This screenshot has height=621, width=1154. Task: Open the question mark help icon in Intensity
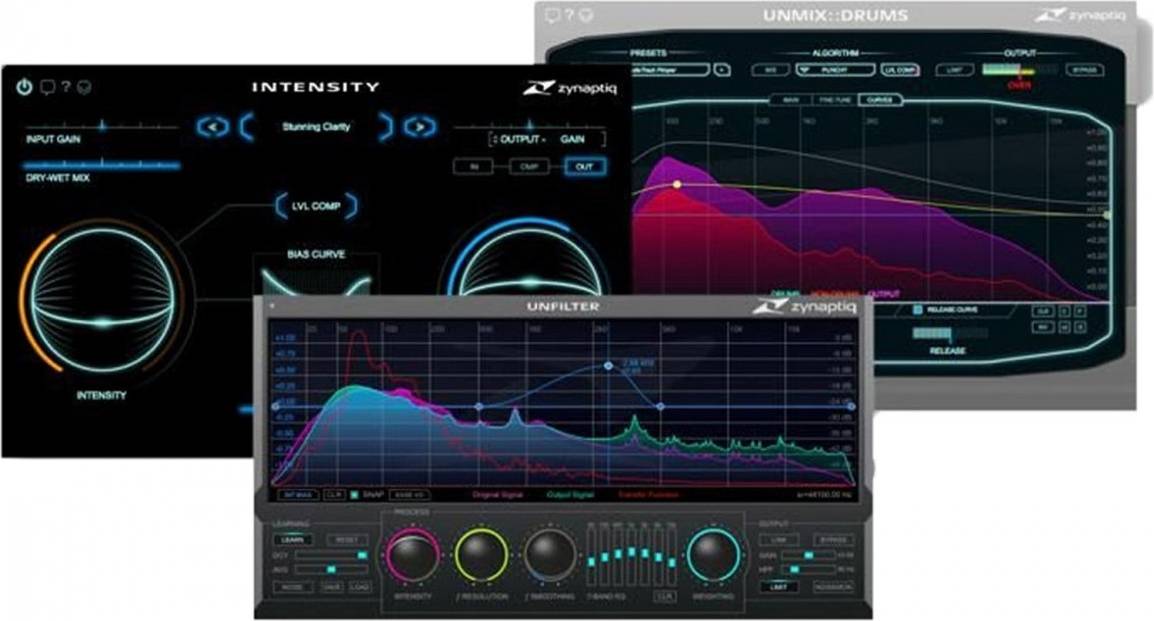pos(66,87)
